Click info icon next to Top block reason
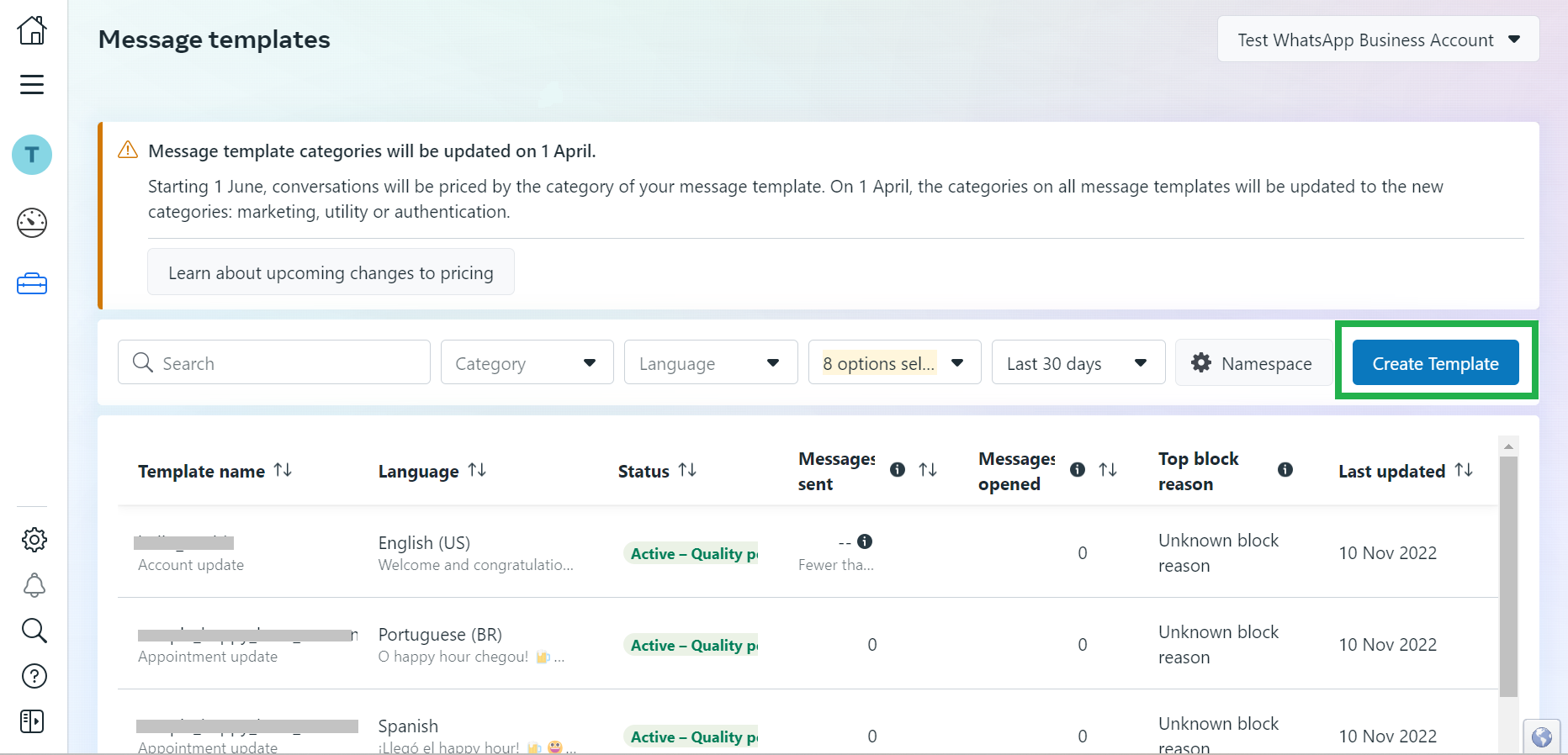 [x=1285, y=470]
